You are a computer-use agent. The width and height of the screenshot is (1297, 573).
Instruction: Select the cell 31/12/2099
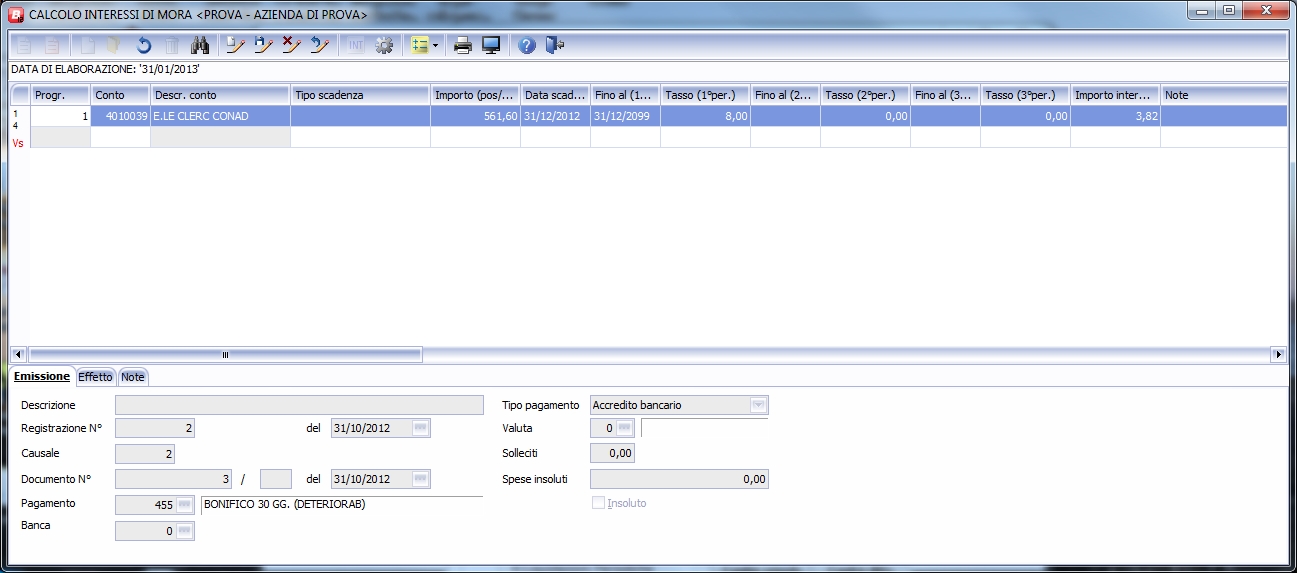[x=625, y=116]
